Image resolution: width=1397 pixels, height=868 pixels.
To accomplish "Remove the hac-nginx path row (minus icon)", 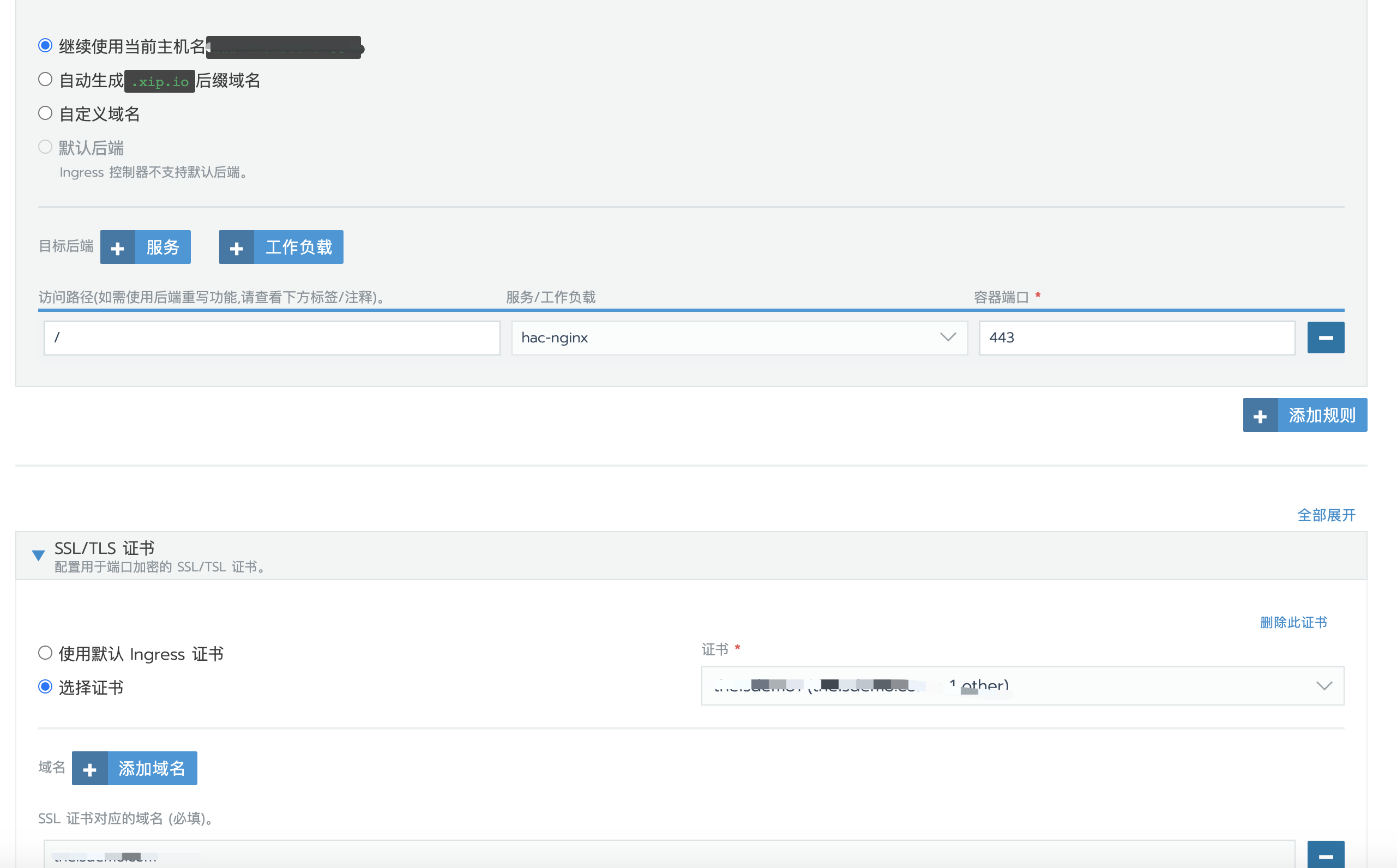I will pos(1324,337).
